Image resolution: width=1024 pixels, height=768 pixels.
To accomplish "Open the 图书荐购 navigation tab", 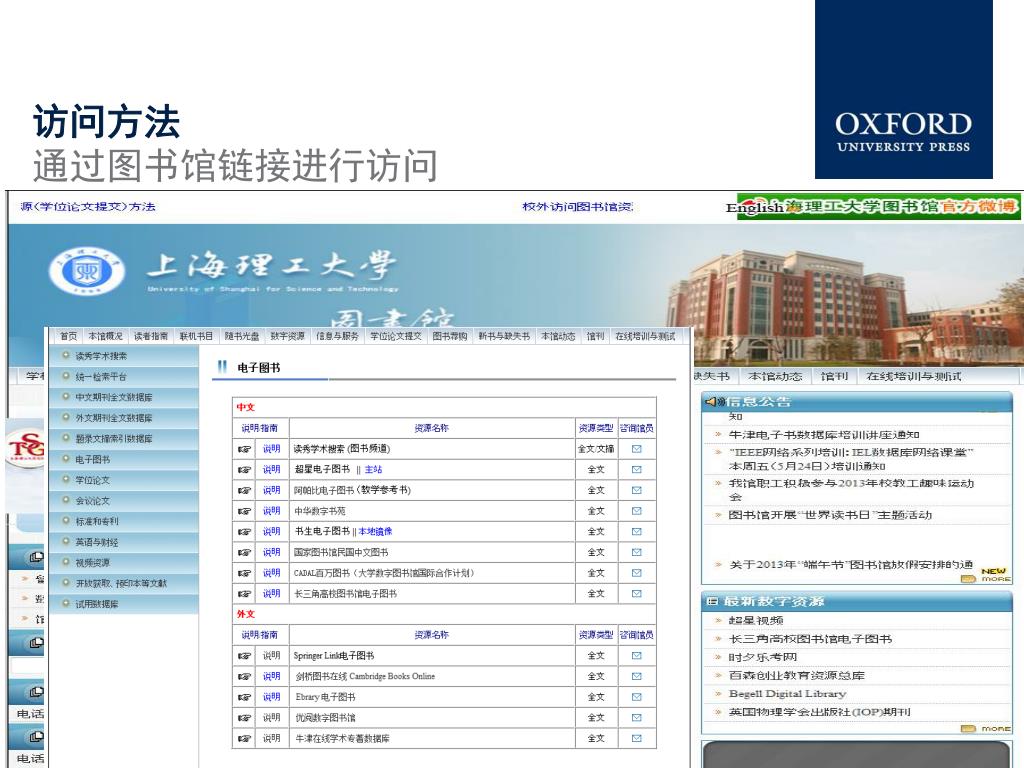I will [x=450, y=336].
